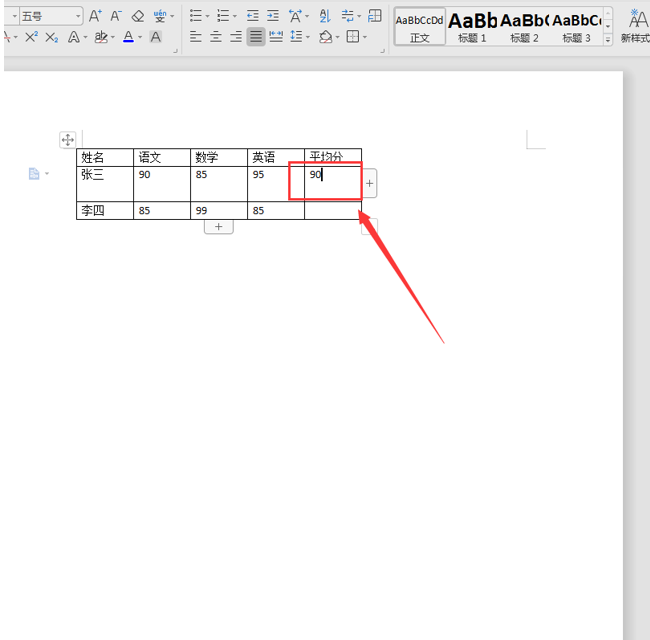Click the 李四 name cell

click(105, 211)
